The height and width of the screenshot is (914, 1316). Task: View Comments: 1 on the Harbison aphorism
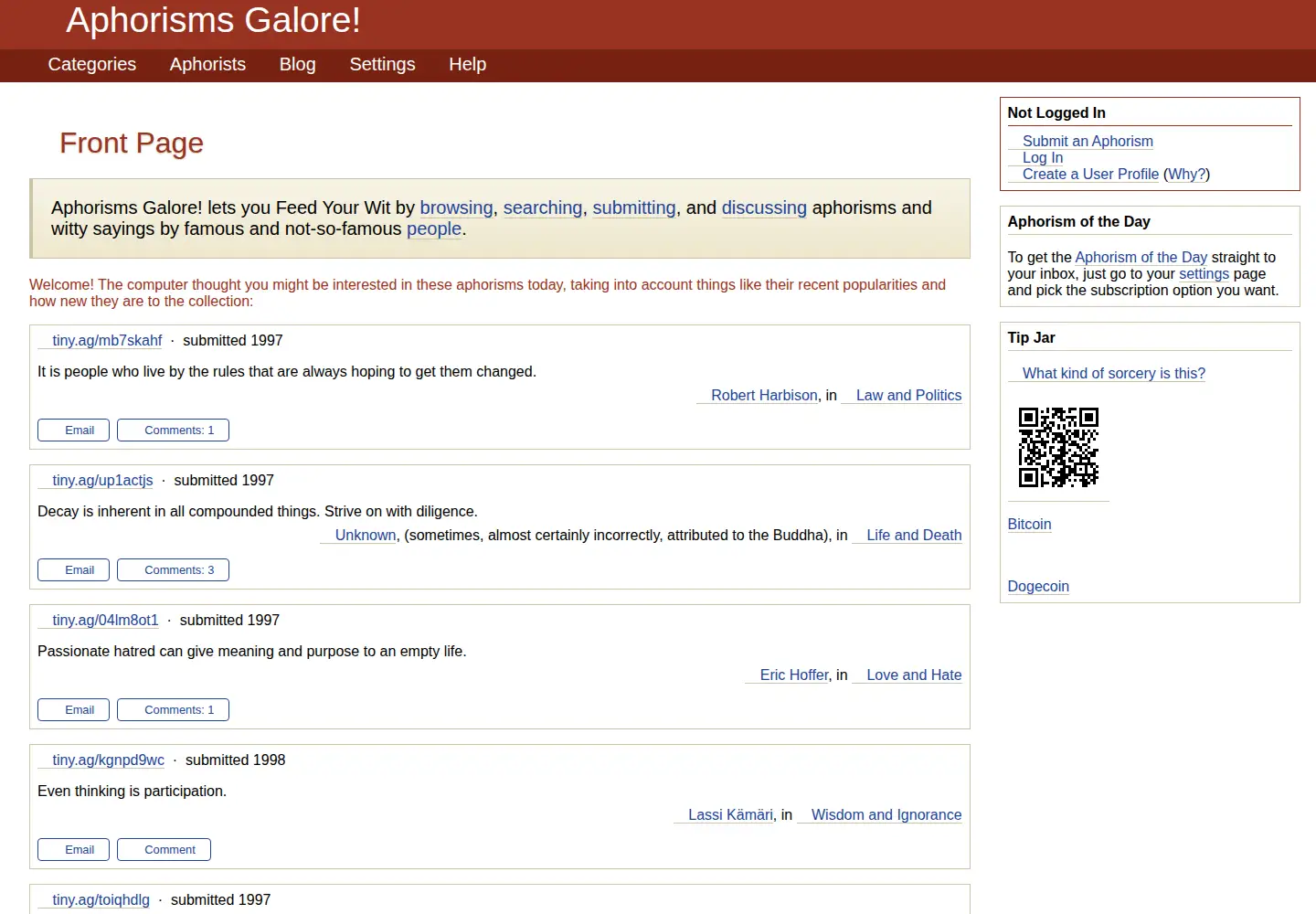click(173, 430)
